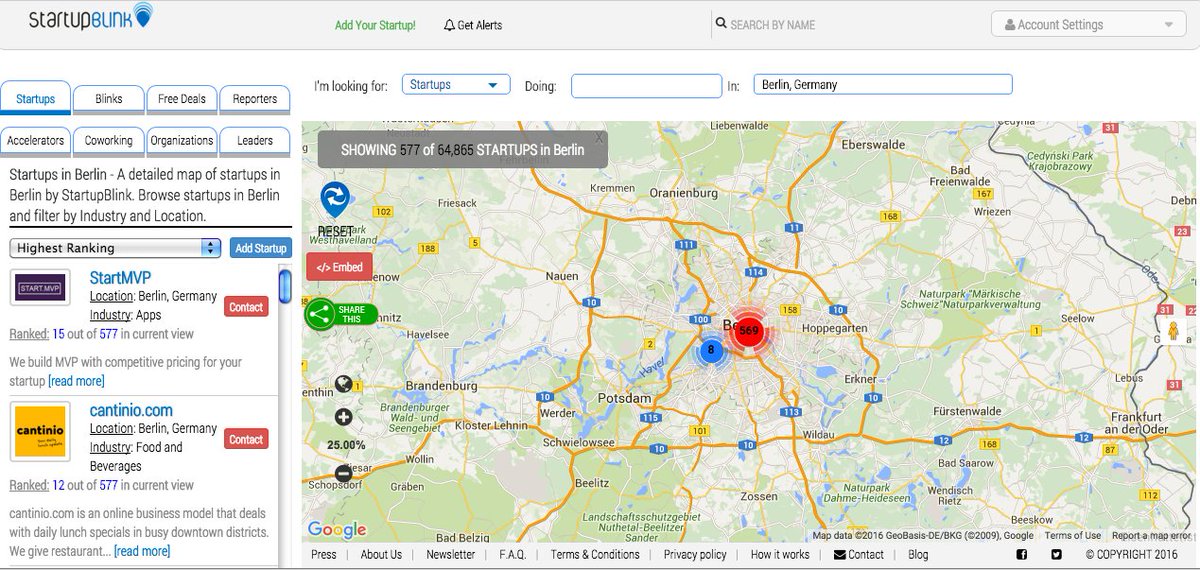Click the Embed button
Viewport: 1200px width, 570px height.
click(x=340, y=267)
